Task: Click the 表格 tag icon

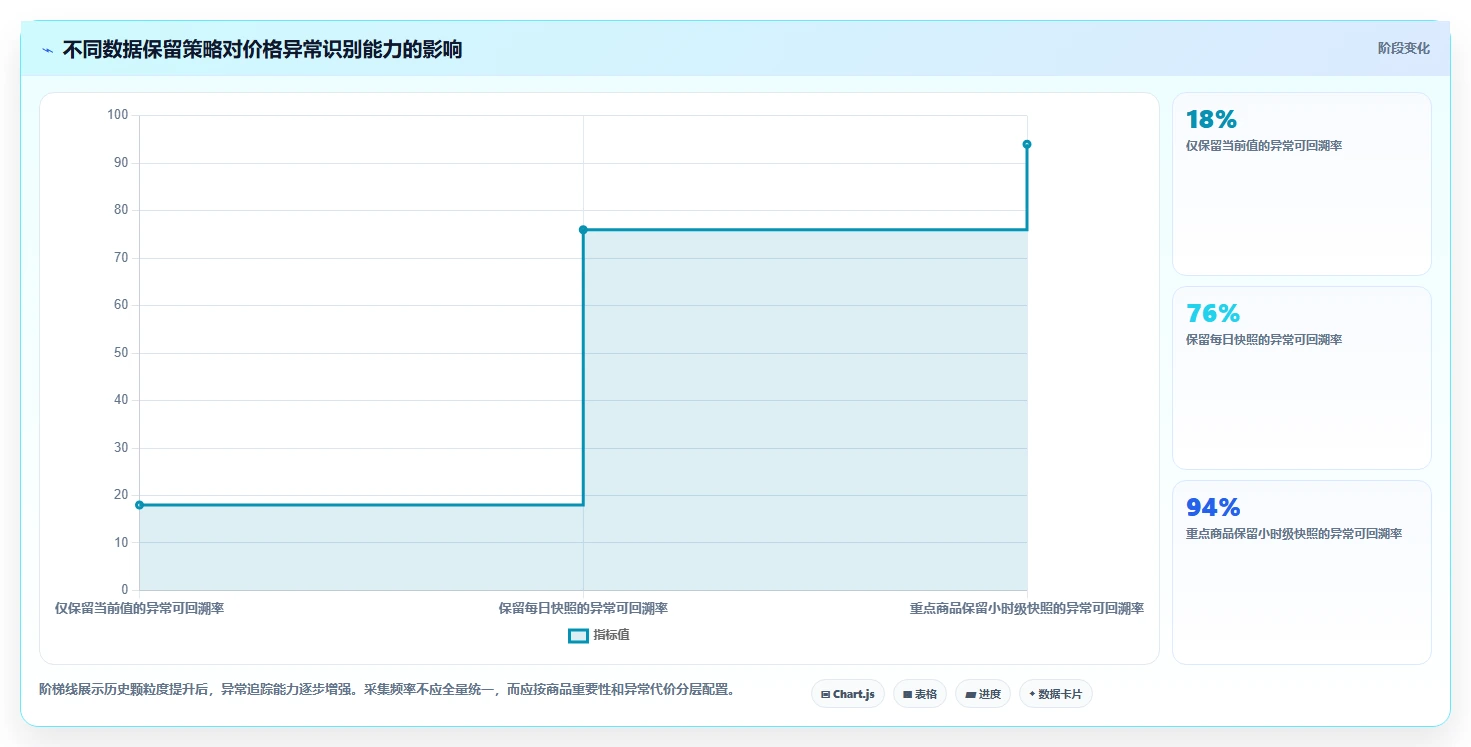Action: pyautogui.click(x=907, y=694)
